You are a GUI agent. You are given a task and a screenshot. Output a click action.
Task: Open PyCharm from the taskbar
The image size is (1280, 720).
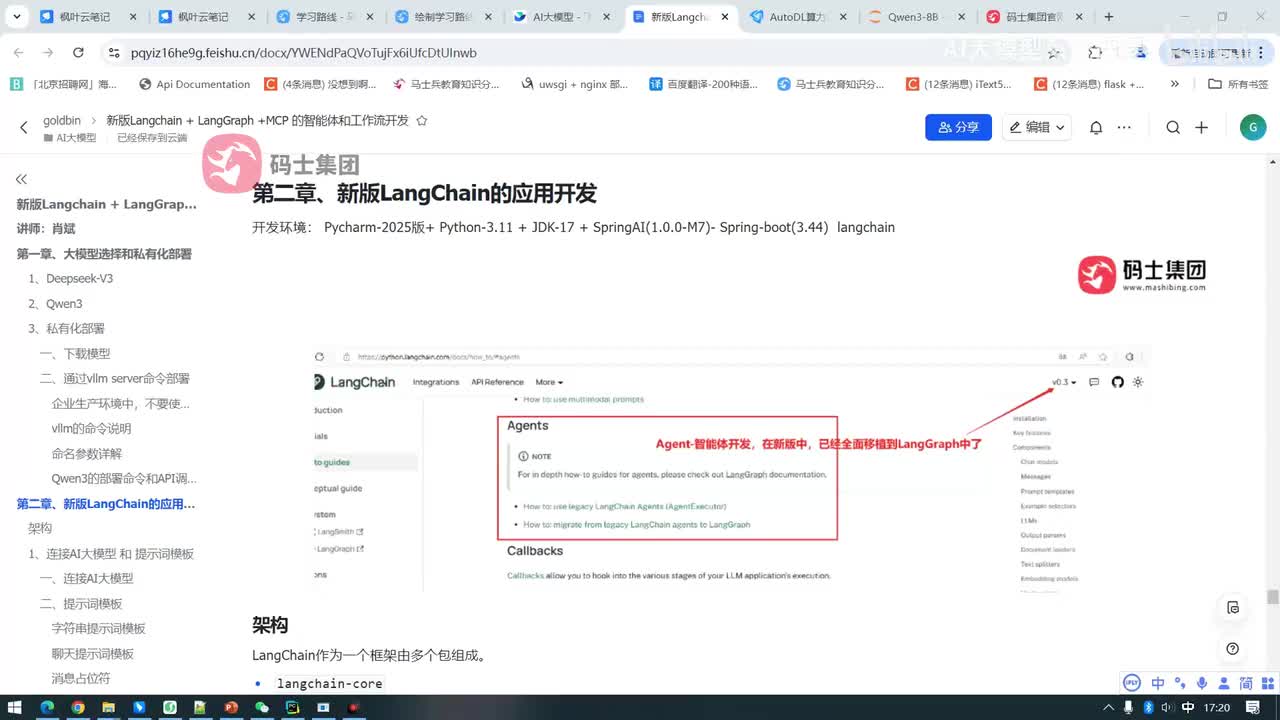pos(292,707)
